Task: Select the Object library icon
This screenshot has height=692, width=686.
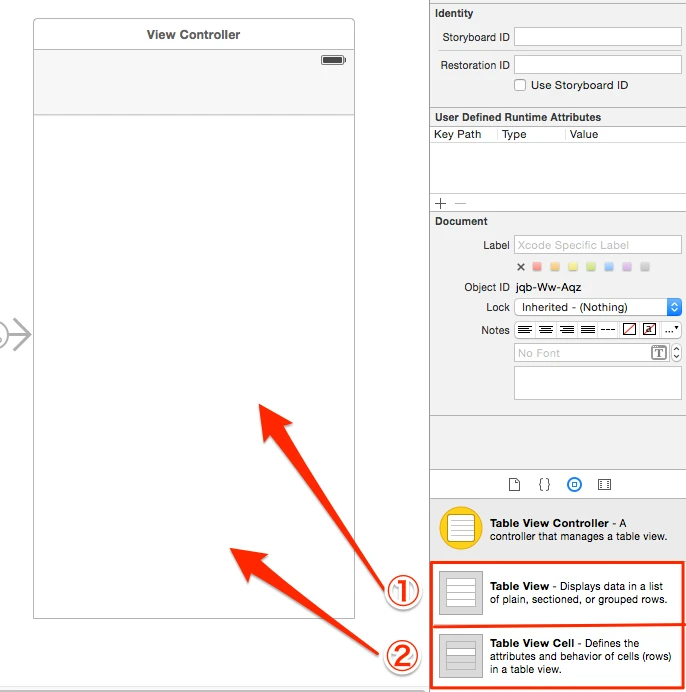Action: (574, 485)
